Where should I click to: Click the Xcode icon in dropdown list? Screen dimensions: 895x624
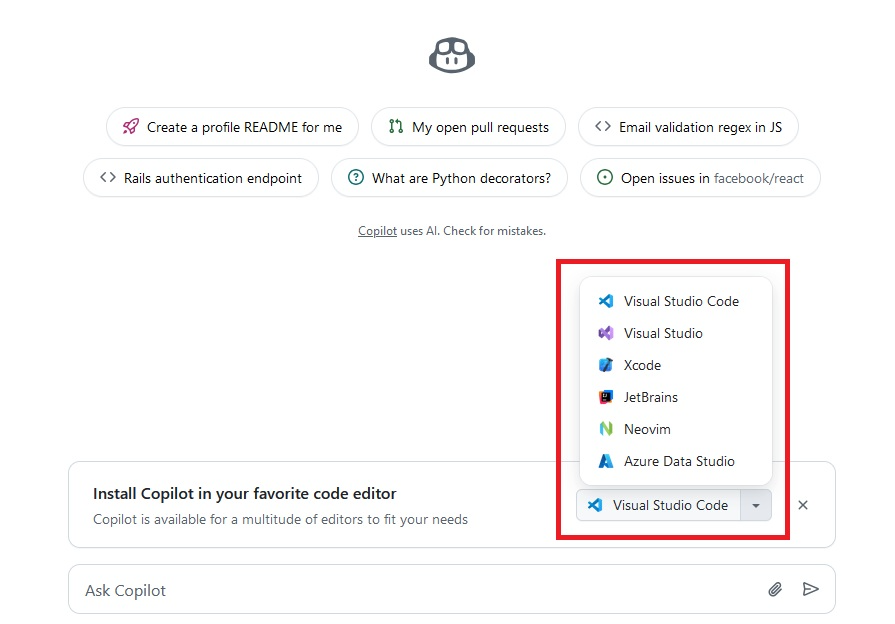click(x=605, y=365)
